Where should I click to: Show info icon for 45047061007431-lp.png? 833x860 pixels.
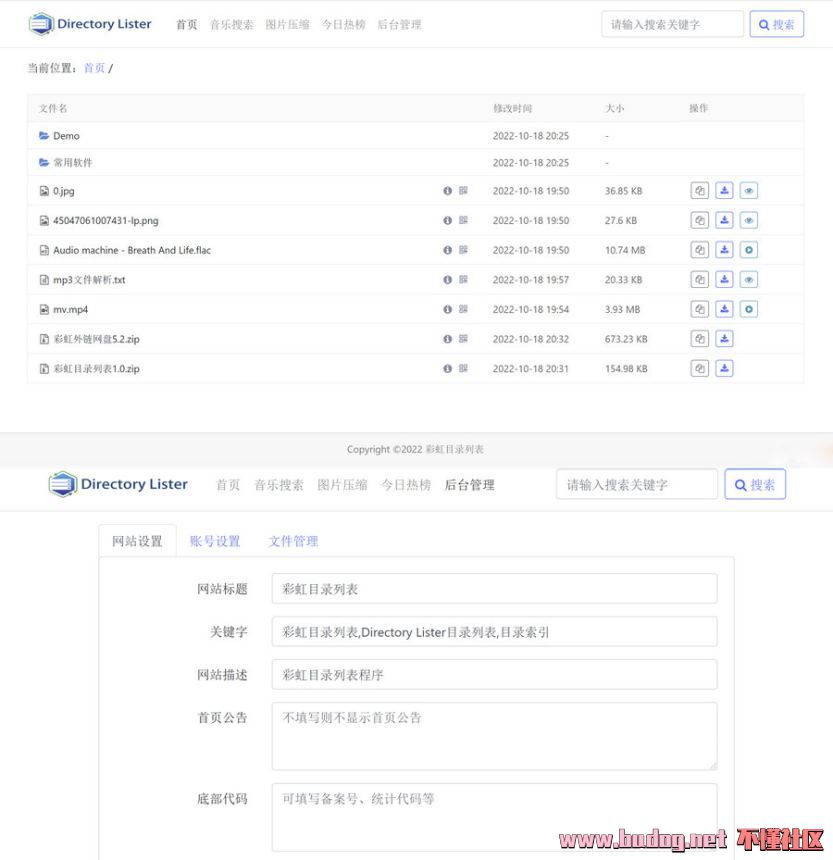pos(447,220)
